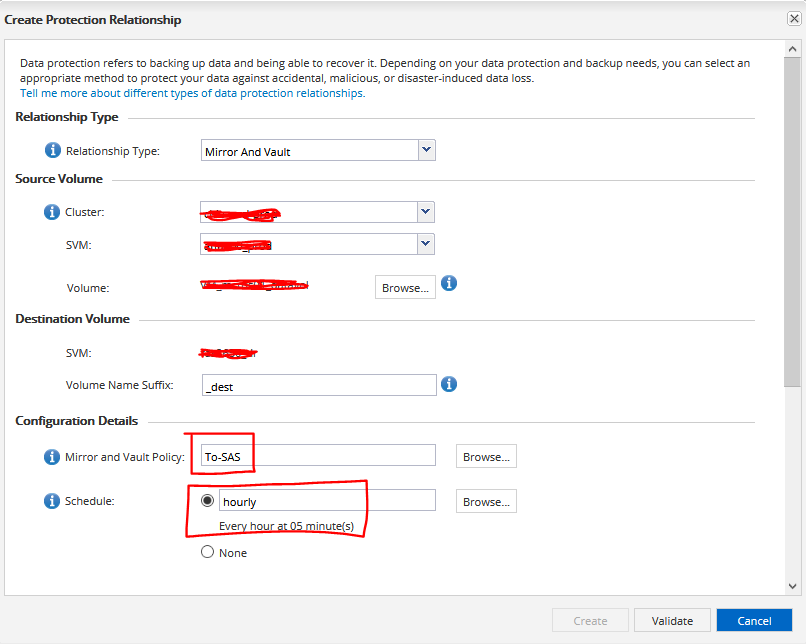
Task: Click info icon next to Cluster label
Action: [x=52, y=212]
